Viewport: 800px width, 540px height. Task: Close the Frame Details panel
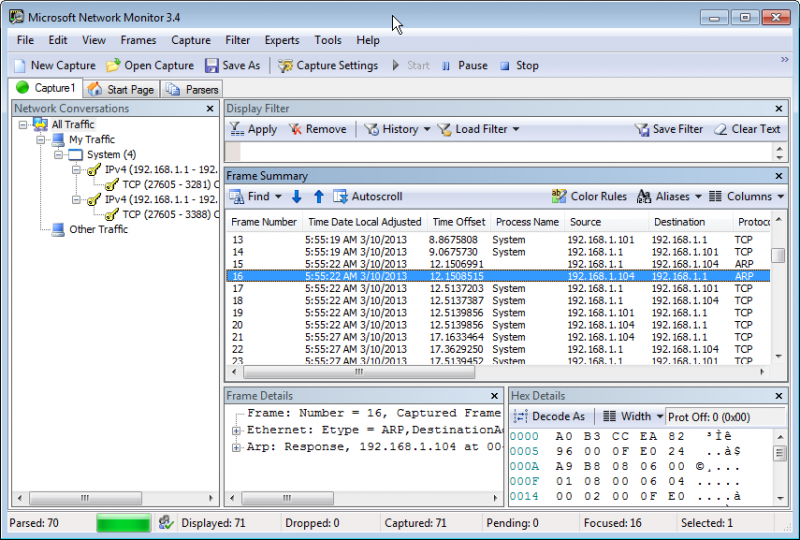(x=494, y=396)
